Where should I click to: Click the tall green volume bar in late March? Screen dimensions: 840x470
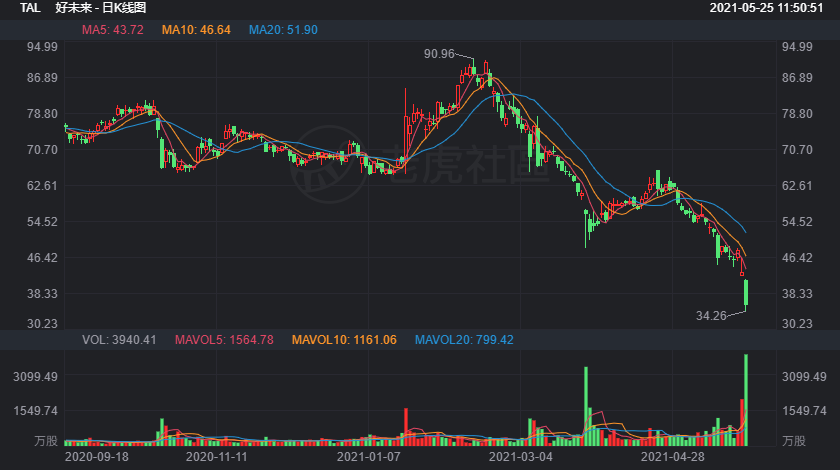[586, 406]
